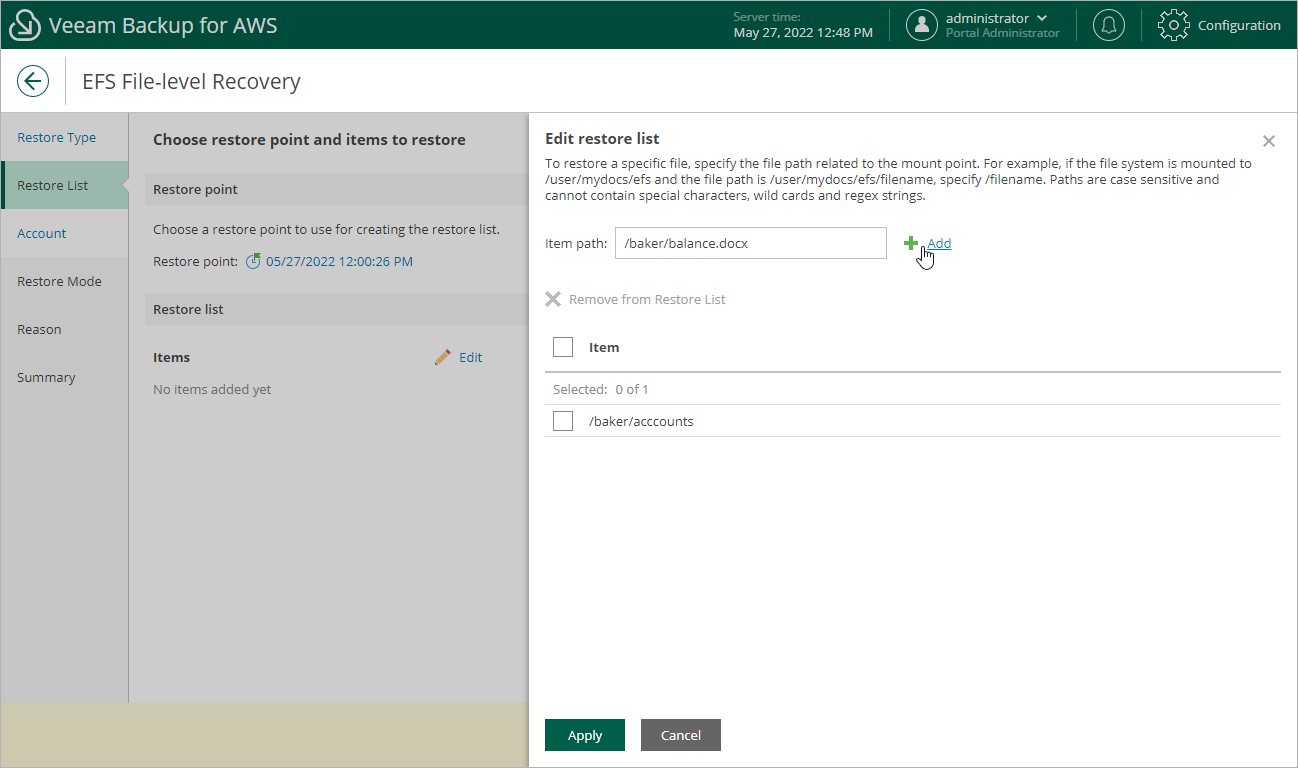Switch to the Summary step

46,377
